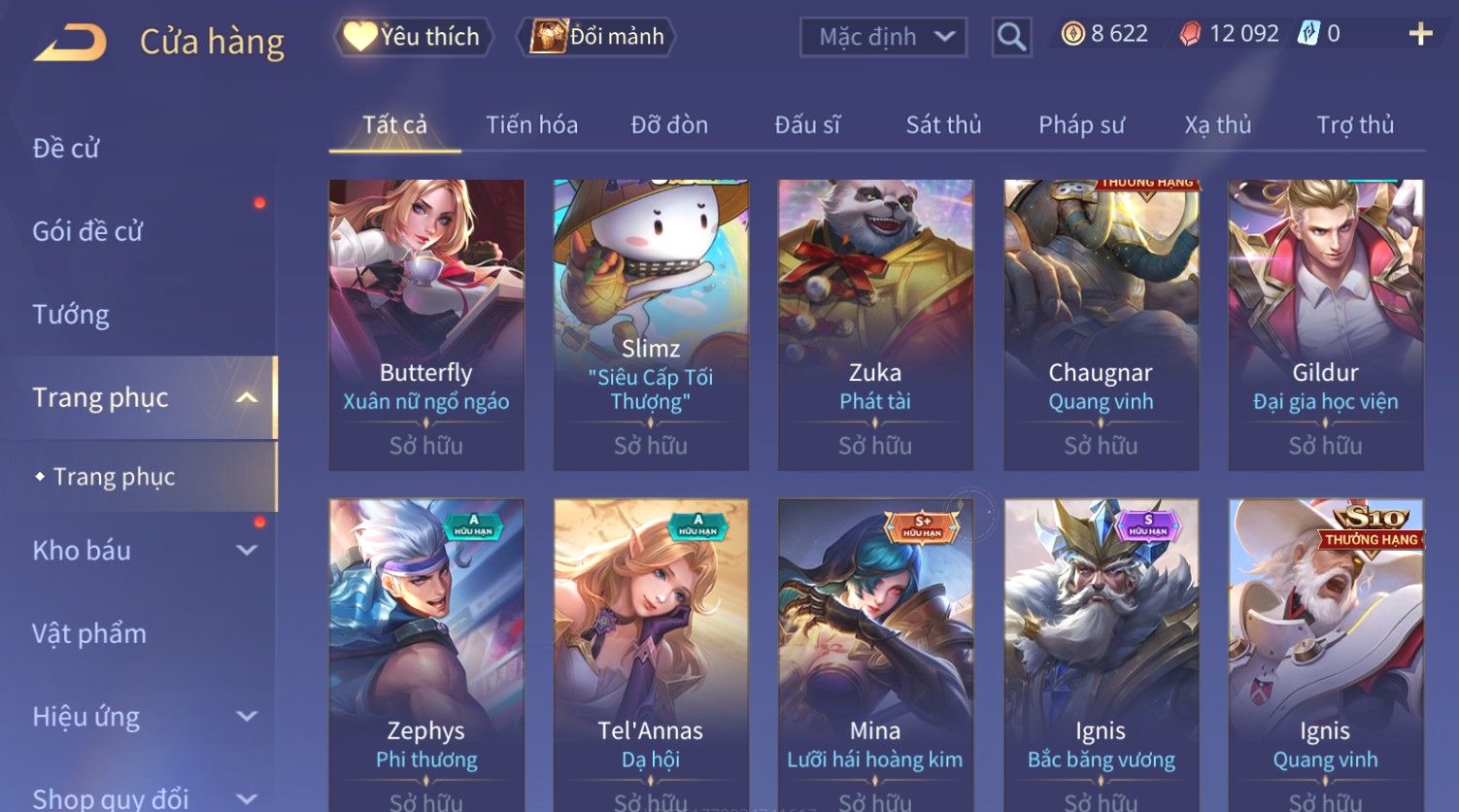Switch to the Pháp sư tab
This screenshot has width=1459, height=812.
click(x=1081, y=125)
